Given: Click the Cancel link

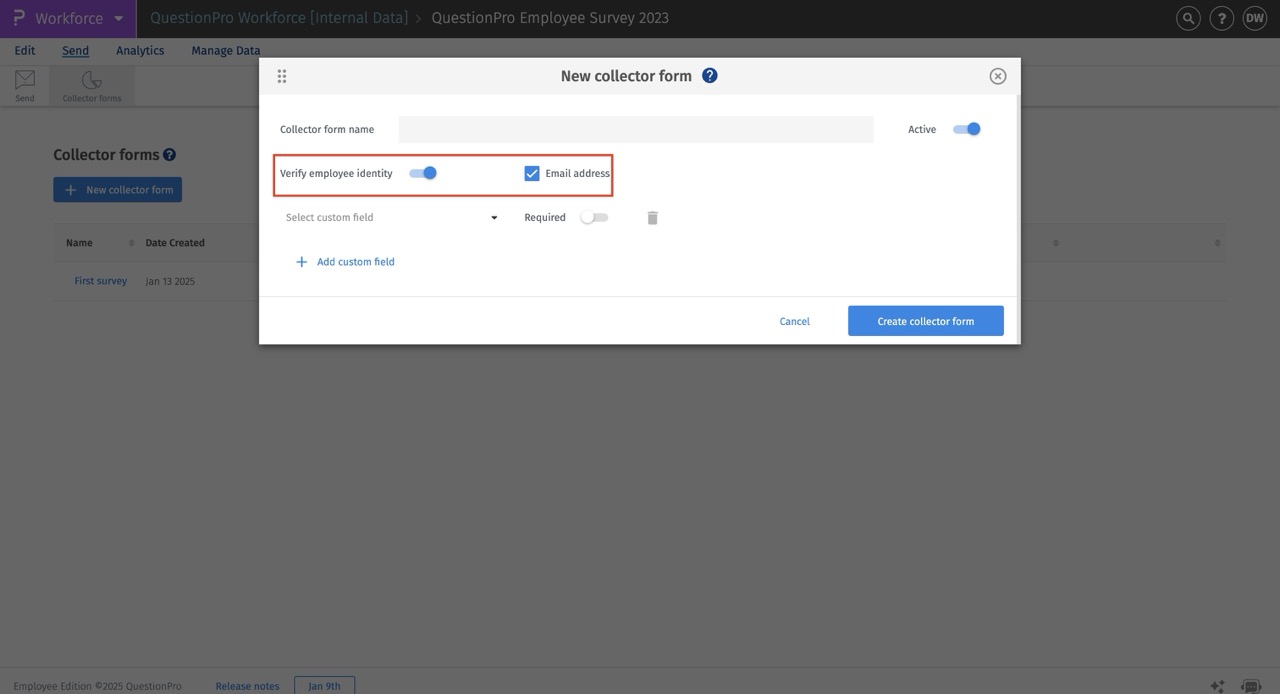Looking at the screenshot, I should pos(795,321).
